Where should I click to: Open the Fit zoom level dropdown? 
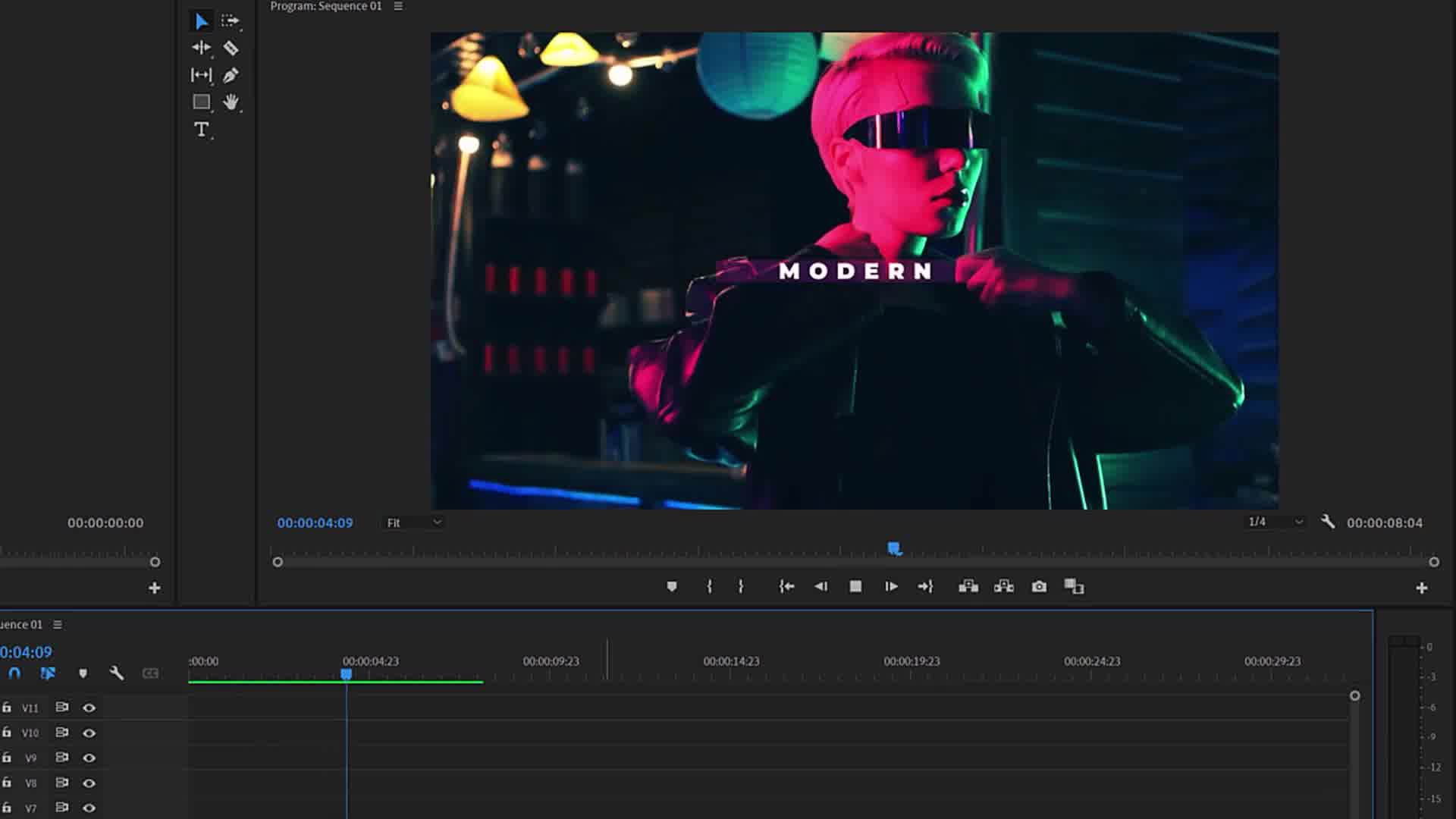point(413,522)
